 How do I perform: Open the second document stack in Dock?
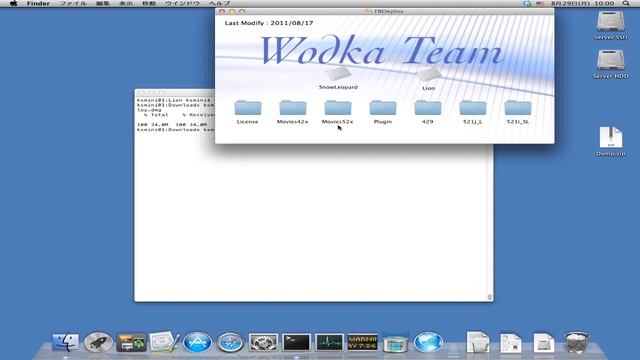511,343
